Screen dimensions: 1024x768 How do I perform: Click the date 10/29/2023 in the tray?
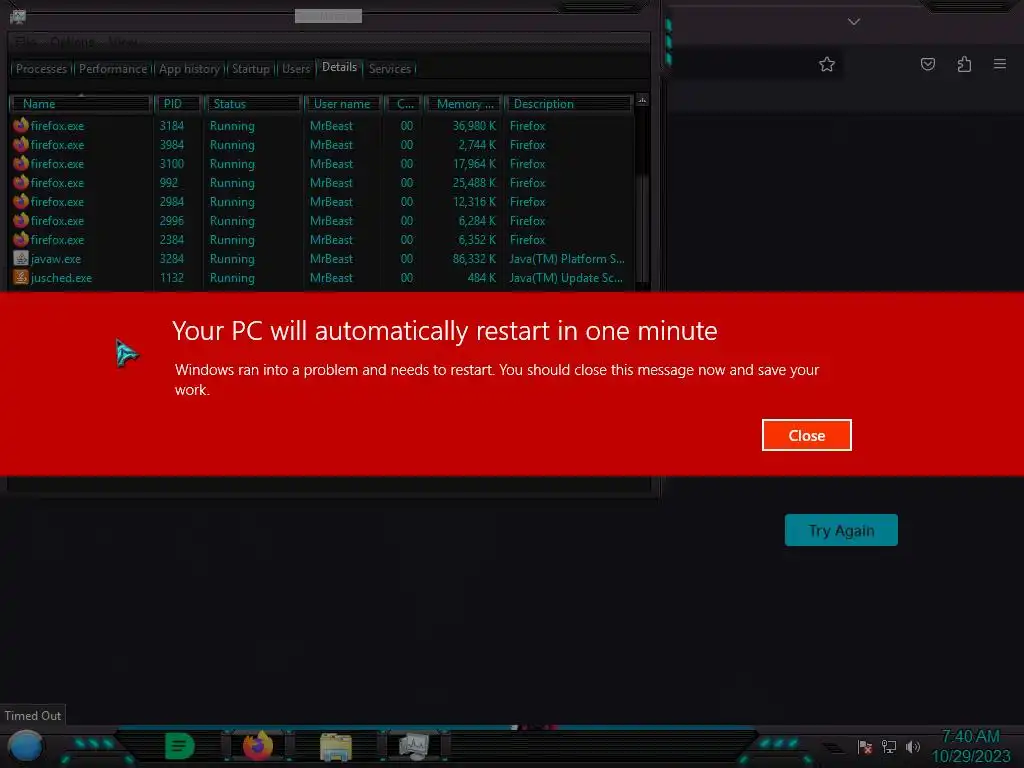point(970,756)
